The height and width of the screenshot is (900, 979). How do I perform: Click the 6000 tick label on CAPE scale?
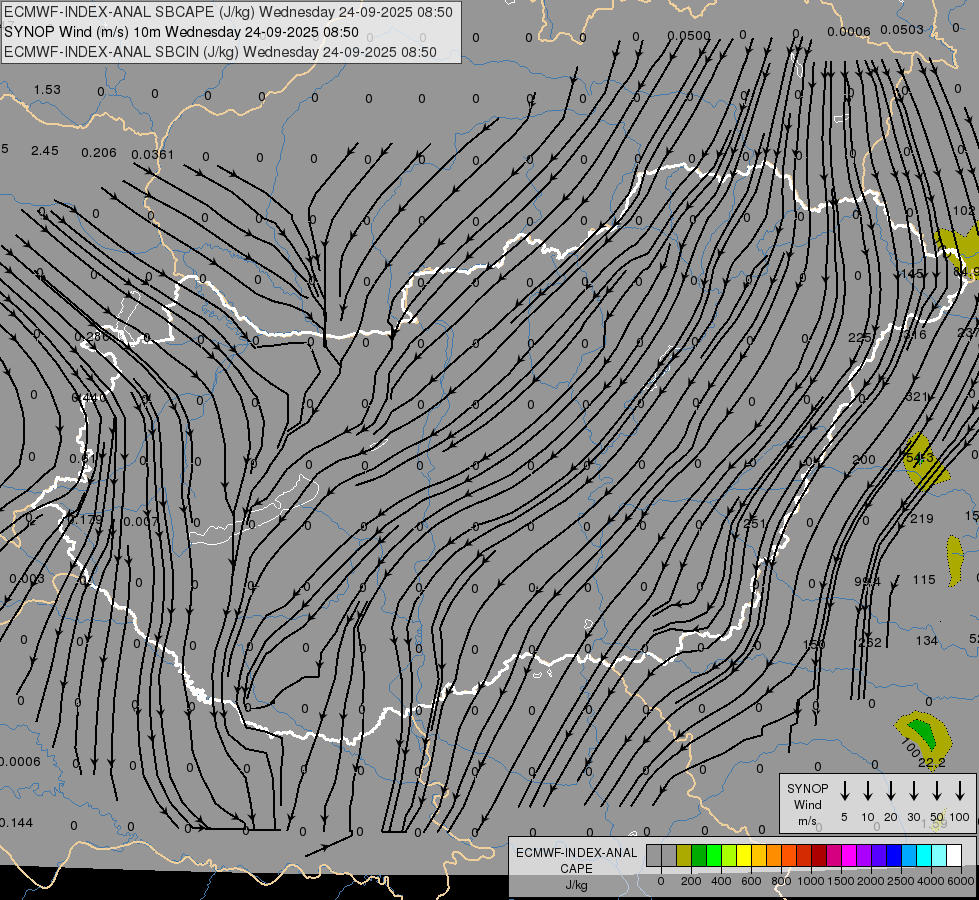tap(961, 881)
